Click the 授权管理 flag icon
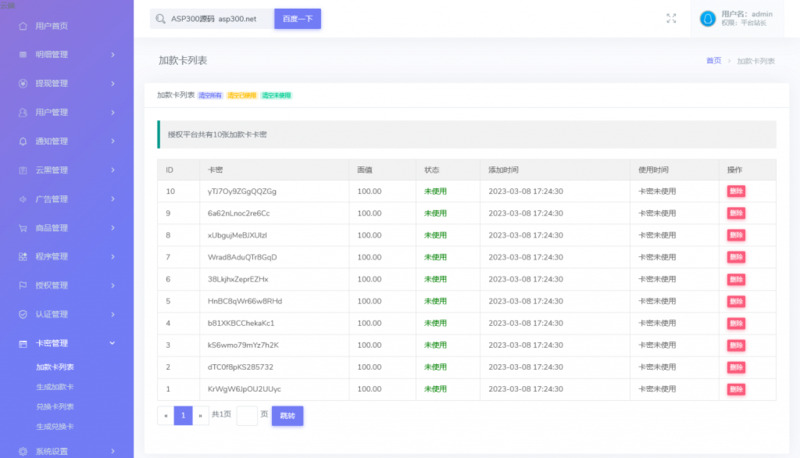 click(x=23, y=285)
